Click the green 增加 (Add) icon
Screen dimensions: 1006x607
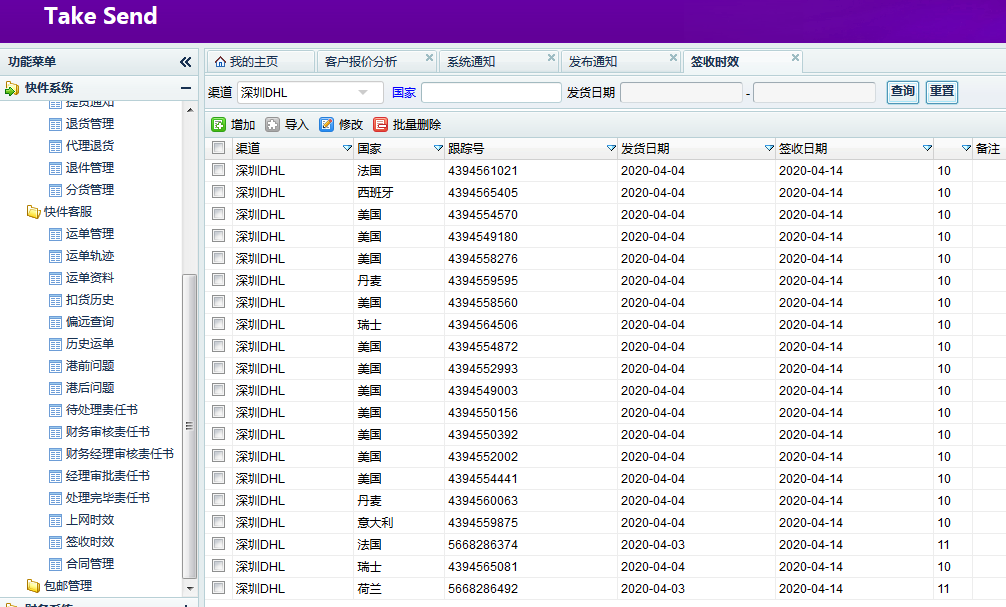coord(219,125)
